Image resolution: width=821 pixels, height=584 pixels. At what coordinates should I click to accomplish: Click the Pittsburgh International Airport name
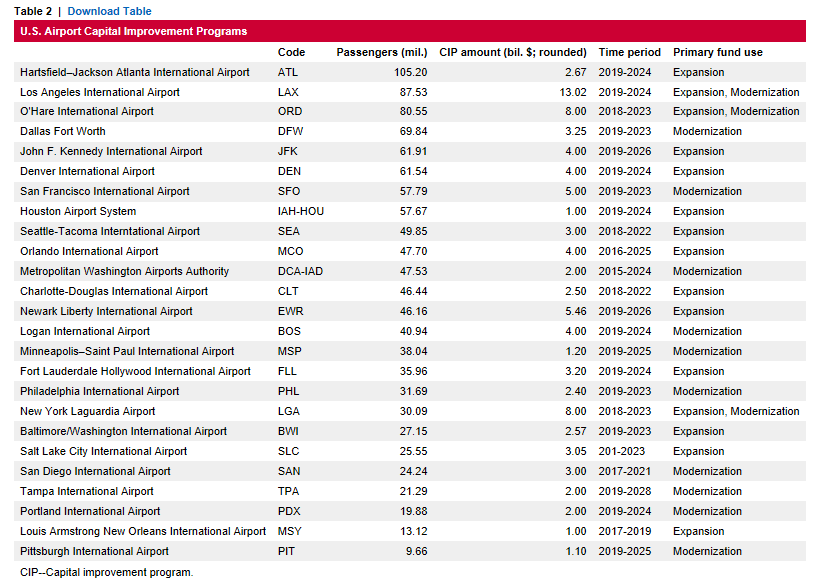[x=94, y=551]
